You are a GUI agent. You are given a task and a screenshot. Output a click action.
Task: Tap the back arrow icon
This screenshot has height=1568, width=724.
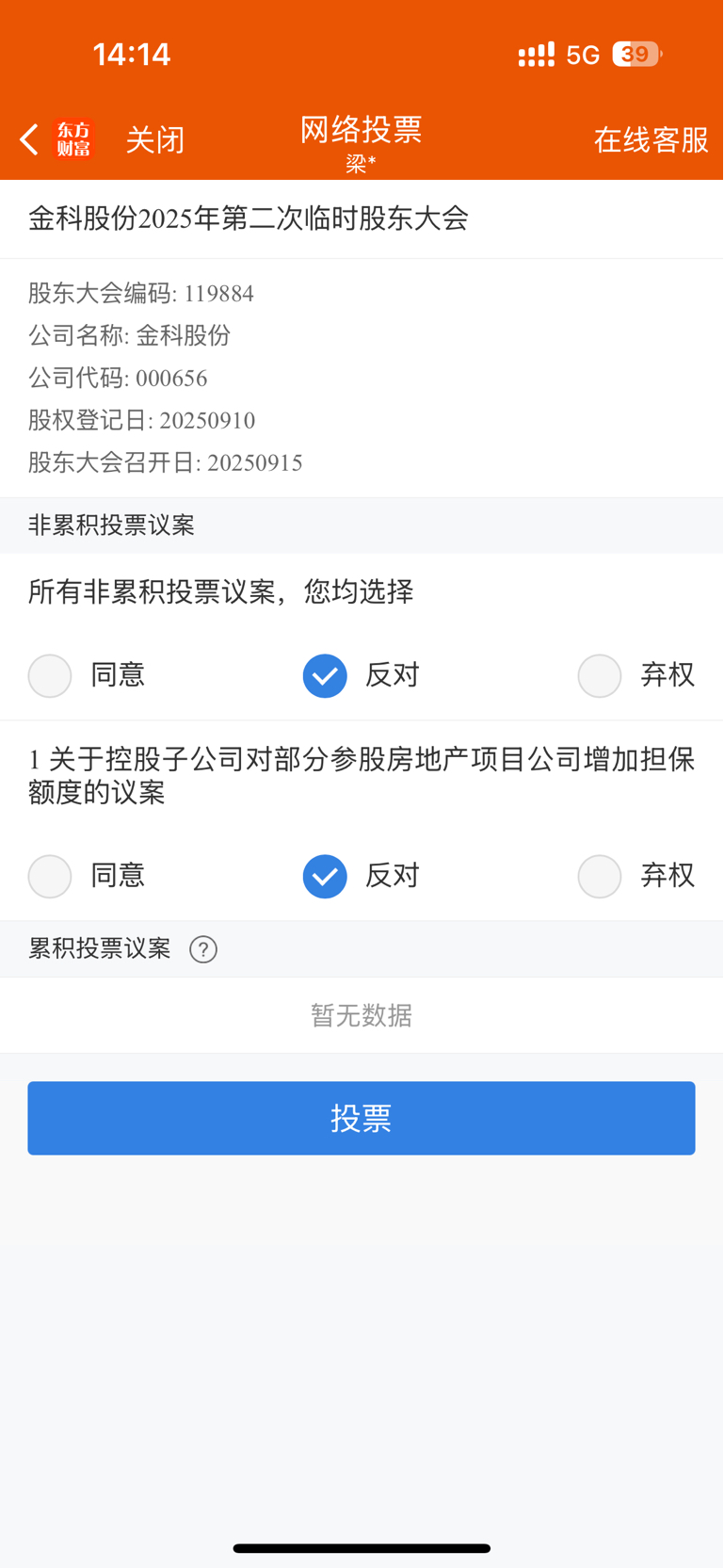coord(29,139)
